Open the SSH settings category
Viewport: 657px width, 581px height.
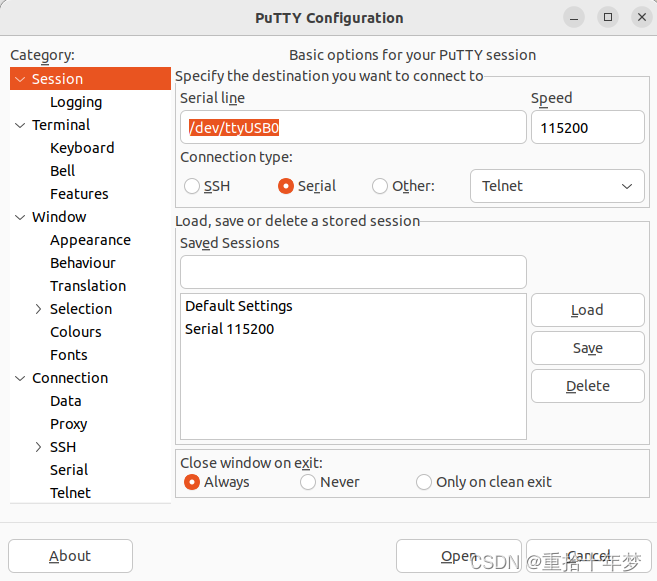click(63, 447)
